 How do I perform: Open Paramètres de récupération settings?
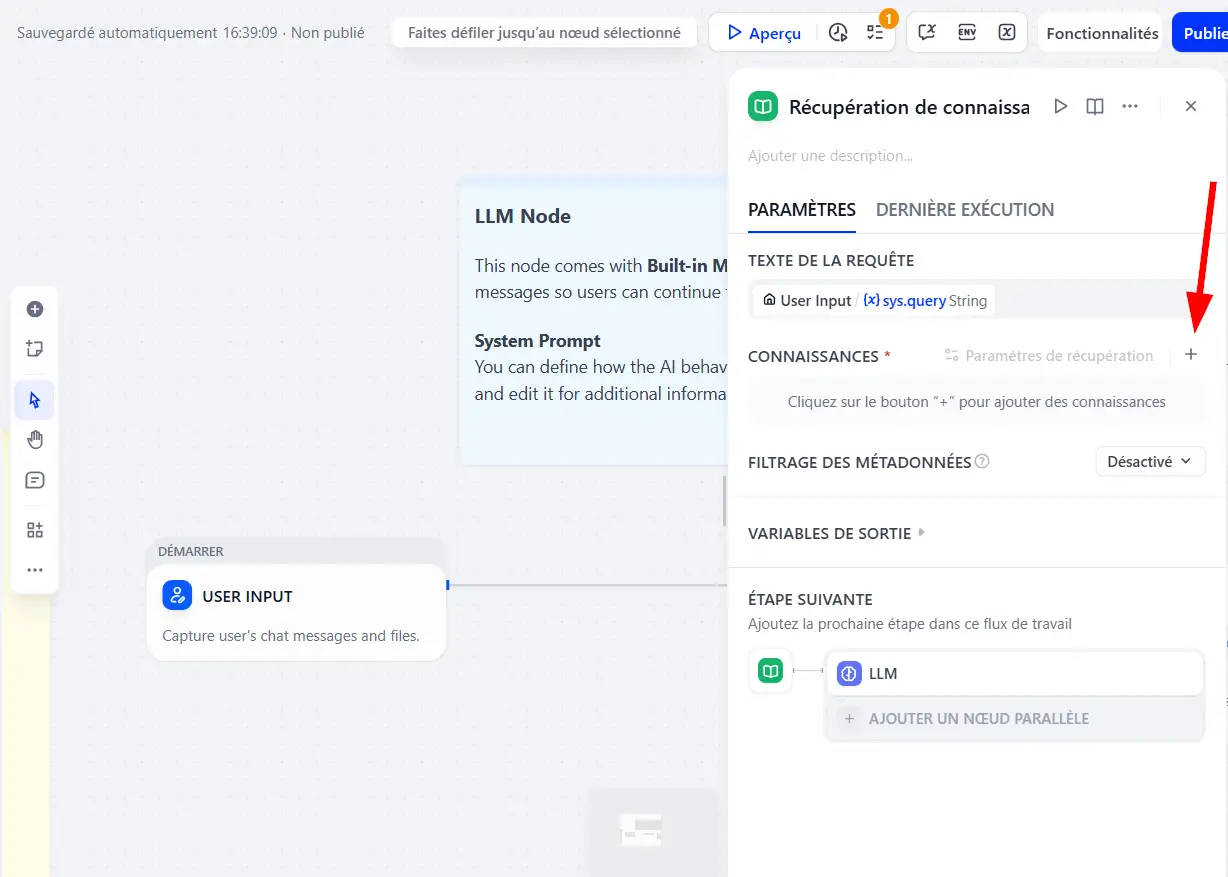[x=1049, y=355]
